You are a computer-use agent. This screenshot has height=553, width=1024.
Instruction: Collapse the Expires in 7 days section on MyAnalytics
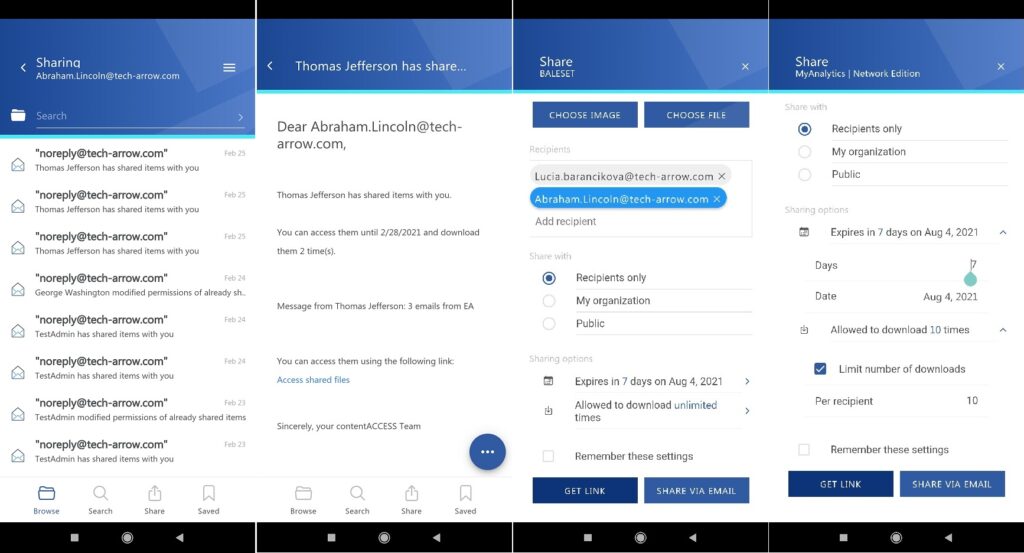pos(1002,232)
